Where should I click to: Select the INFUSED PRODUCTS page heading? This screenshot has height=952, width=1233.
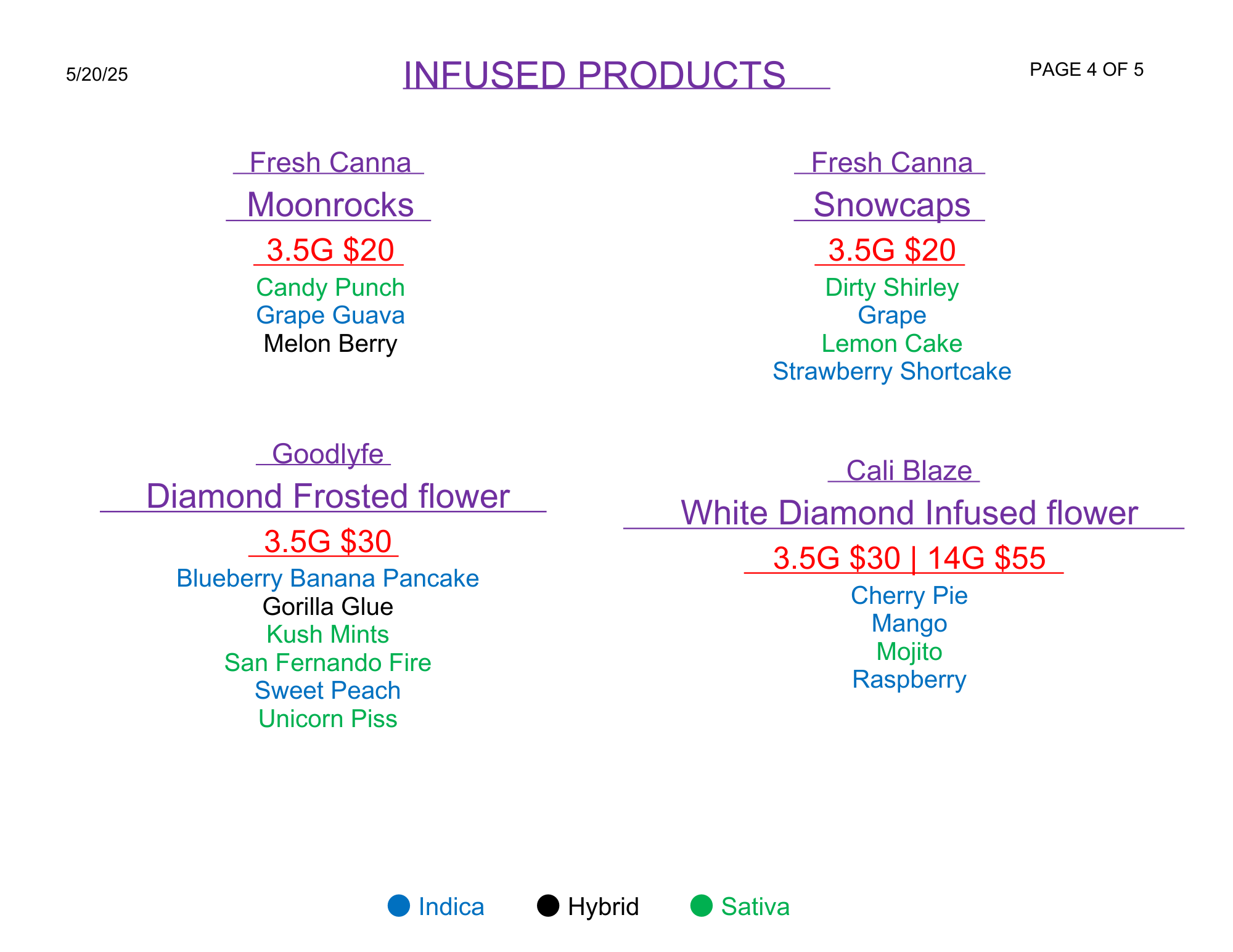coord(594,75)
